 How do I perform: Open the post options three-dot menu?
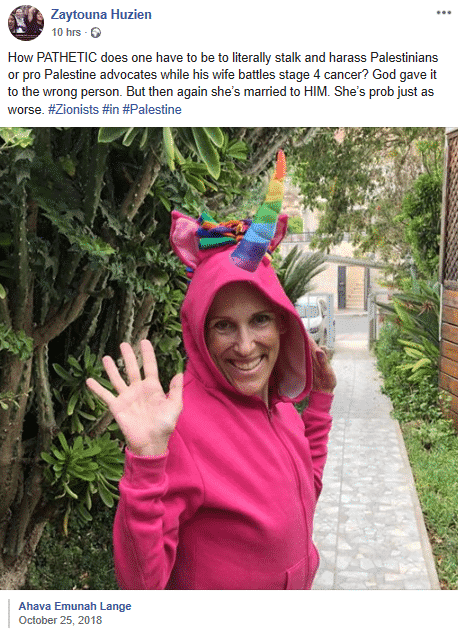tap(443, 12)
